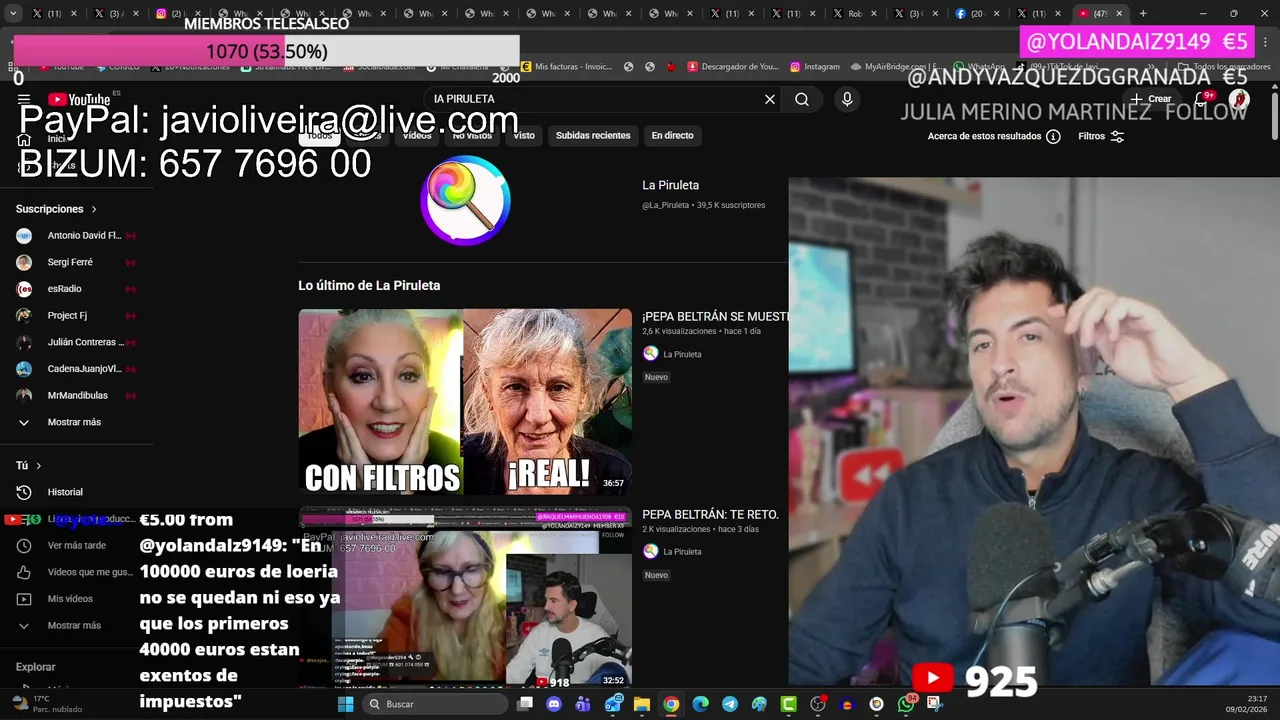Click the page vertical scrollbar
Viewport: 1280px width, 720px height.
pos(1274,115)
